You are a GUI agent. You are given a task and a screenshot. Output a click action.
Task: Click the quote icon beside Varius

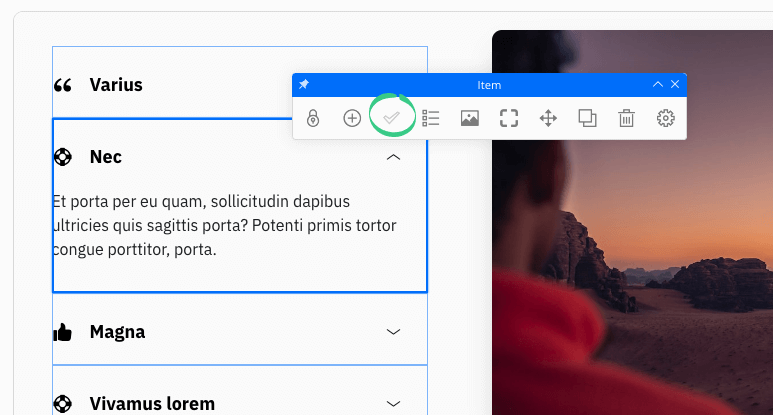click(x=63, y=85)
